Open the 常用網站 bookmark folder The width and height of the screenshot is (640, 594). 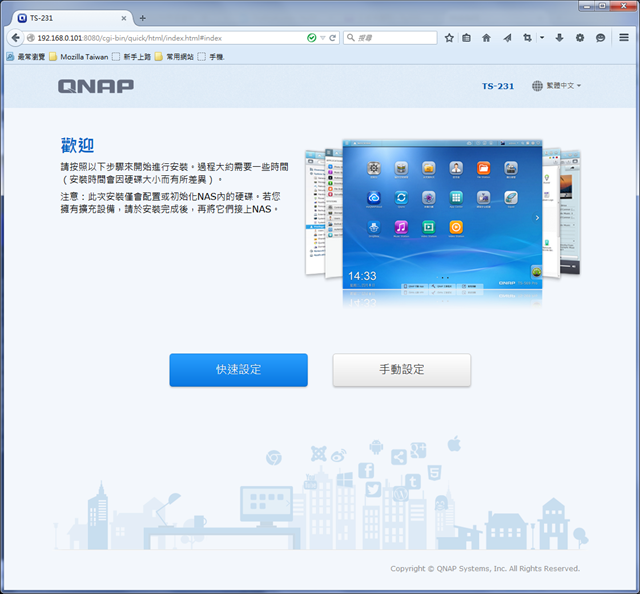point(174,57)
